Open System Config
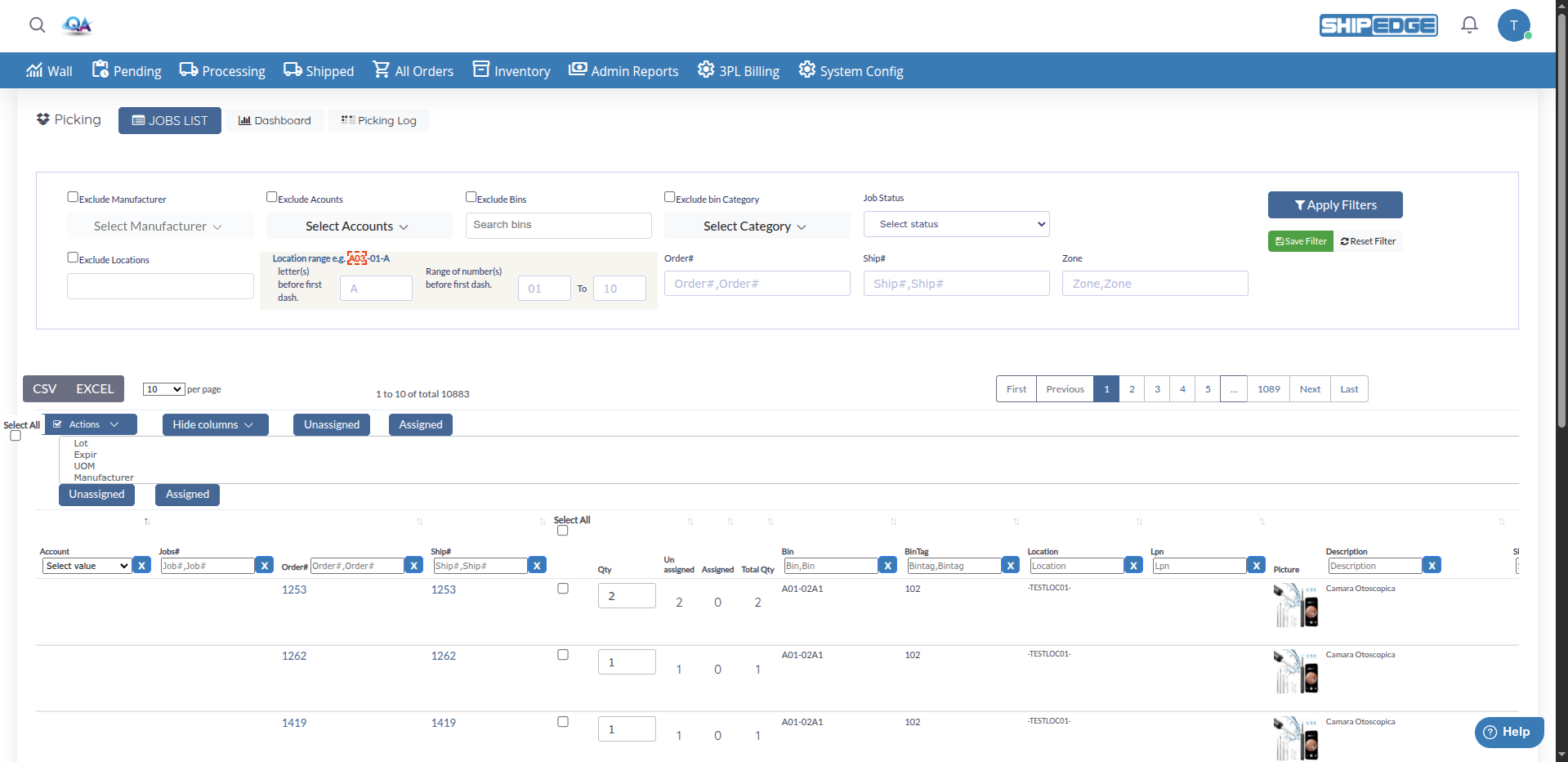The image size is (1568, 762). click(851, 70)
